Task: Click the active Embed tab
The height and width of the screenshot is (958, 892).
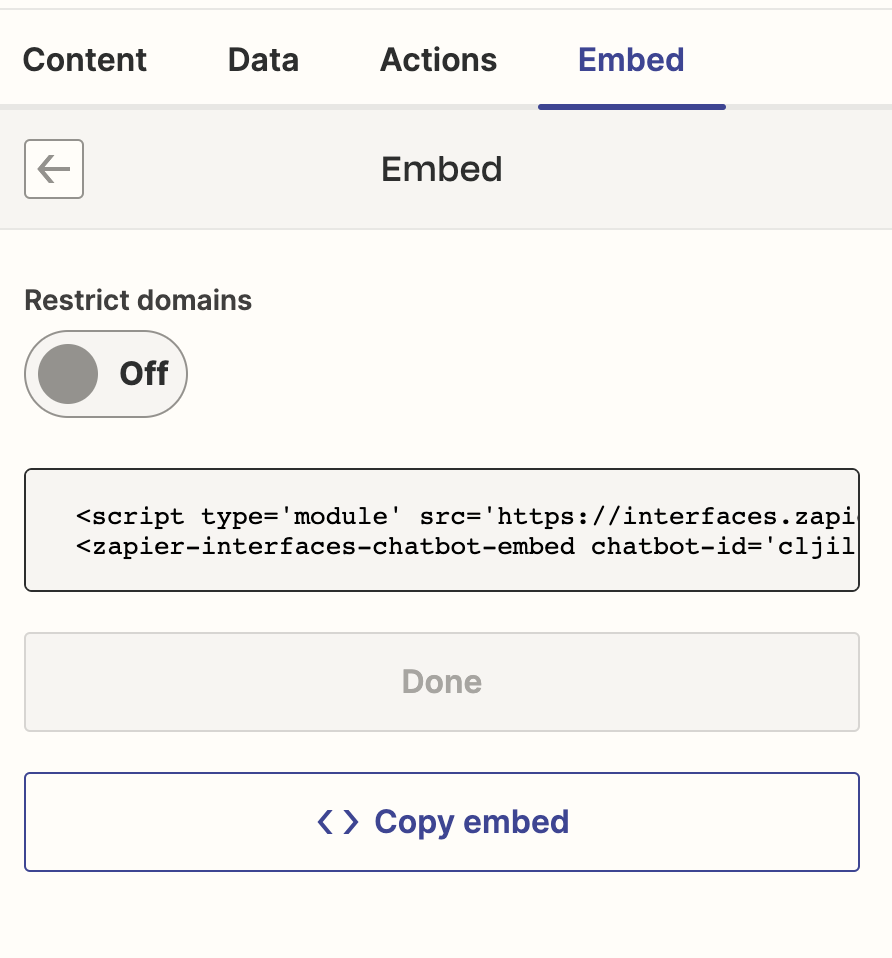Action: [631, 60]
